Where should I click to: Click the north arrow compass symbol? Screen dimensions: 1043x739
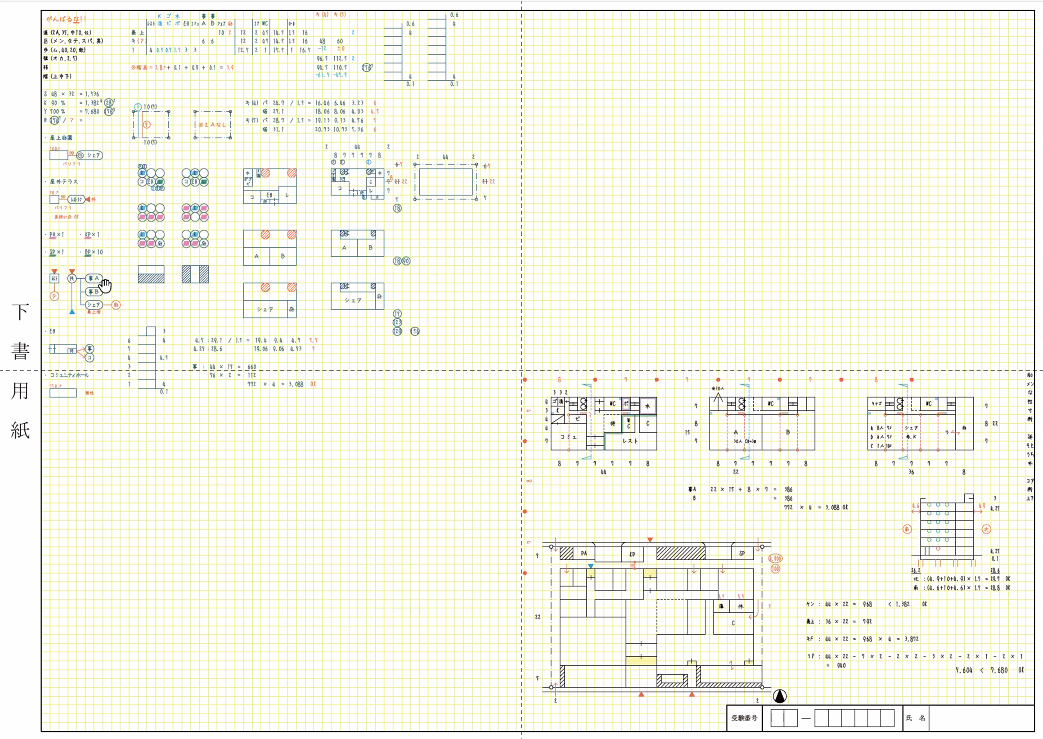(780, 696)
